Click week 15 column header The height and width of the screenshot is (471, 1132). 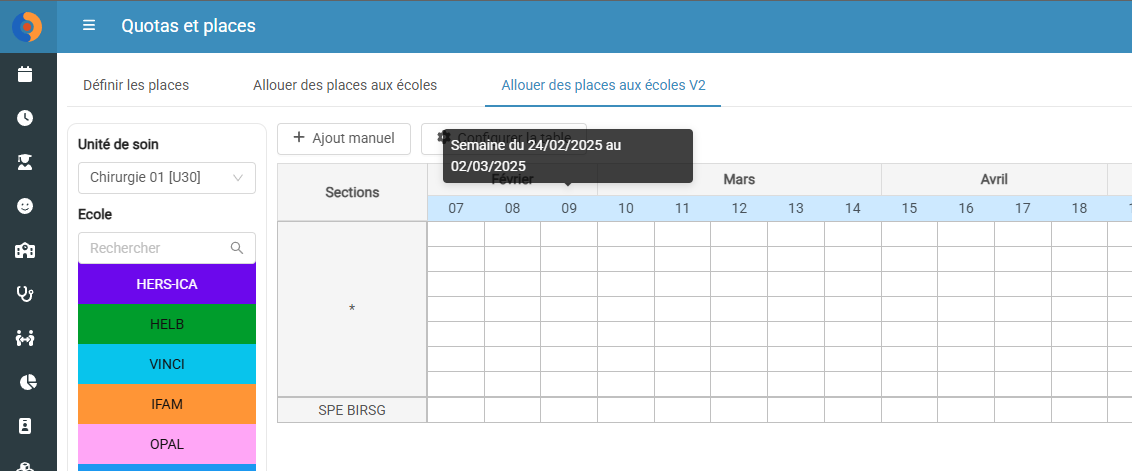click(x=910, y=209)
